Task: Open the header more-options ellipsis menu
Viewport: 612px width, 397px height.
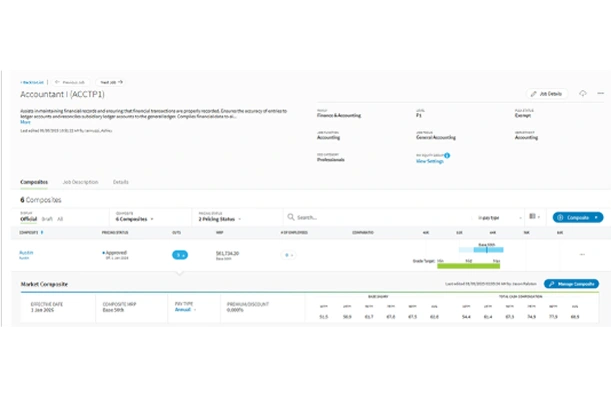Action: click(601, 93)
